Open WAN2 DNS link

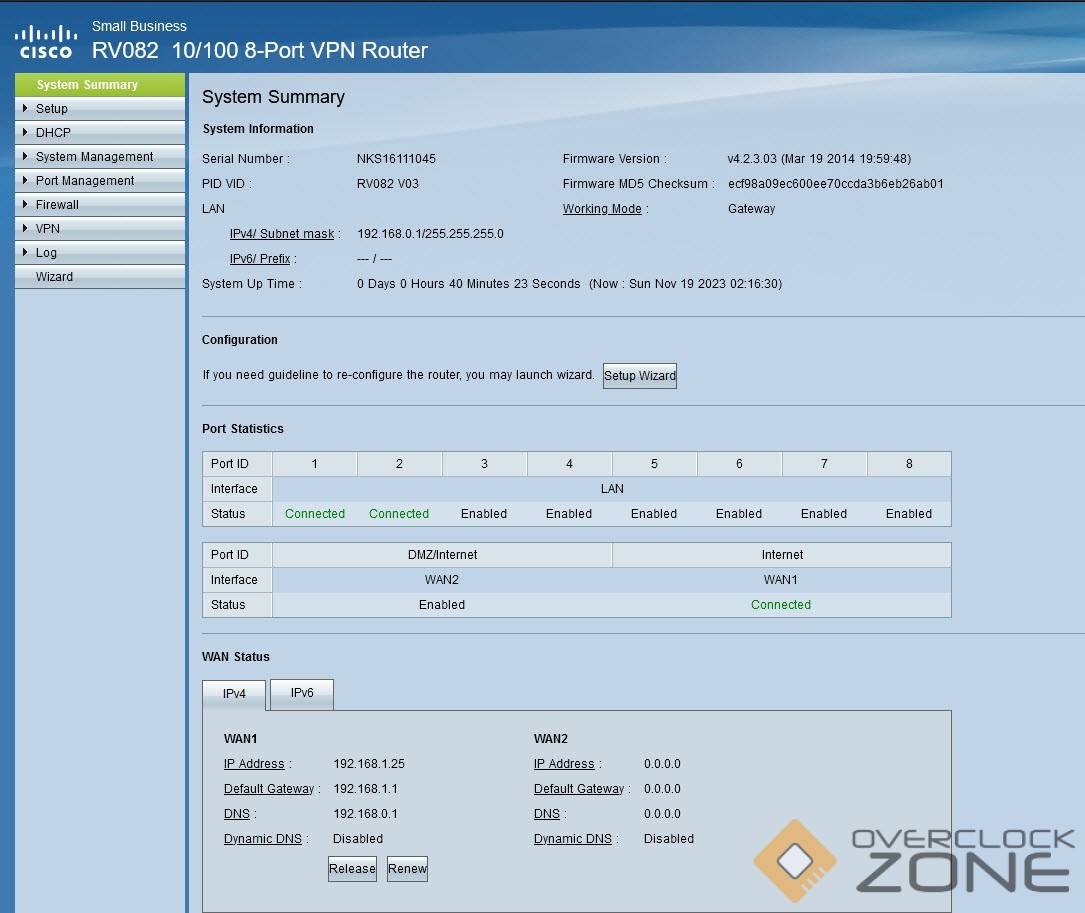pos(547,813)
